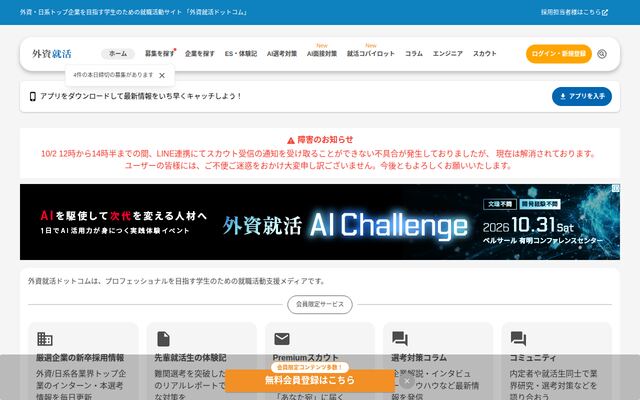Open the 外資就活 AI Challenge banner
This screenshot has height=400, width=640.
tap(320, 222)
